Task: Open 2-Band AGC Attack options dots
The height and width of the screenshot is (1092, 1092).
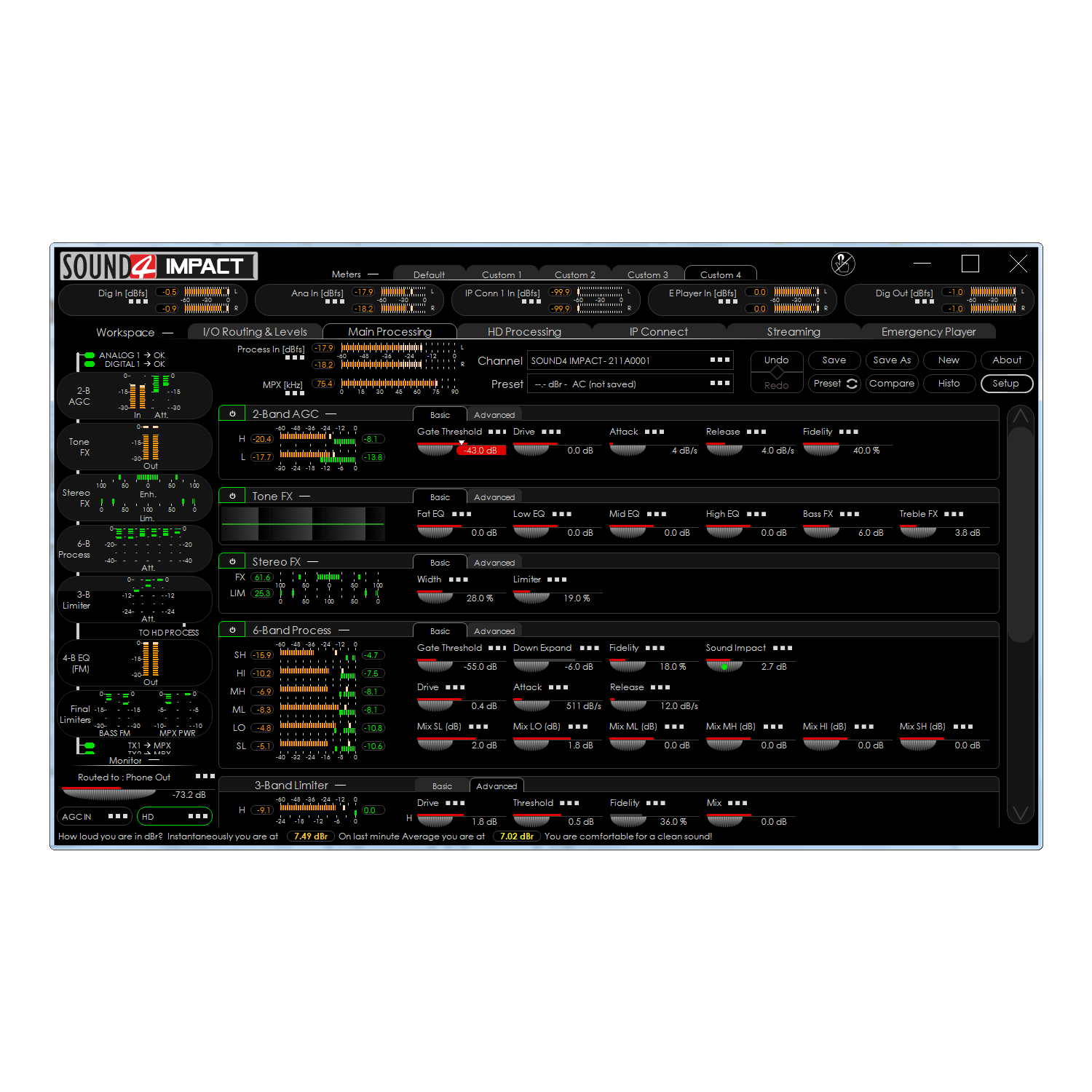Action: pyautogui.click(x=654, y=432)
